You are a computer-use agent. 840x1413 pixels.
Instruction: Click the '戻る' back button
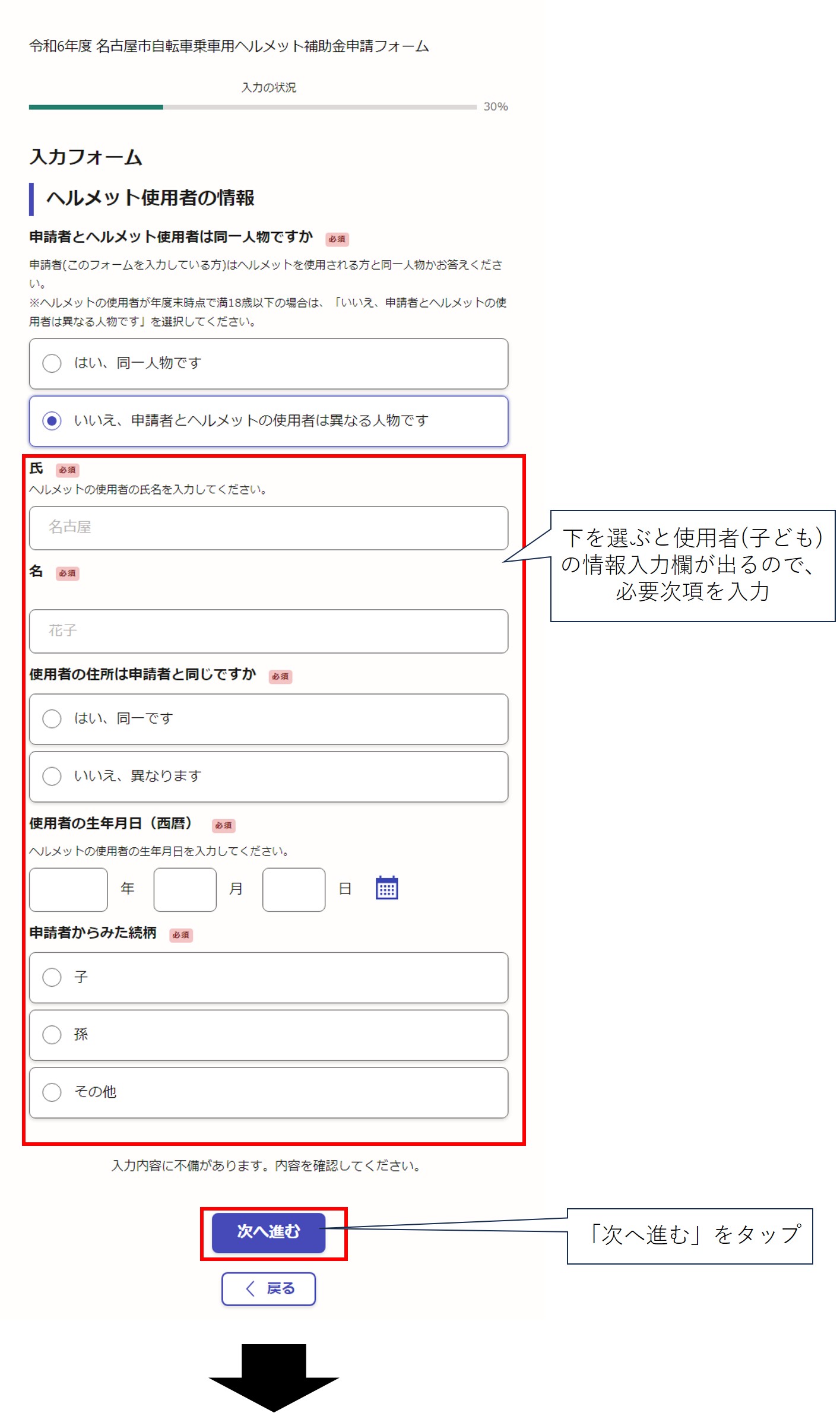pyautogui.click(x=268, y=1288)
